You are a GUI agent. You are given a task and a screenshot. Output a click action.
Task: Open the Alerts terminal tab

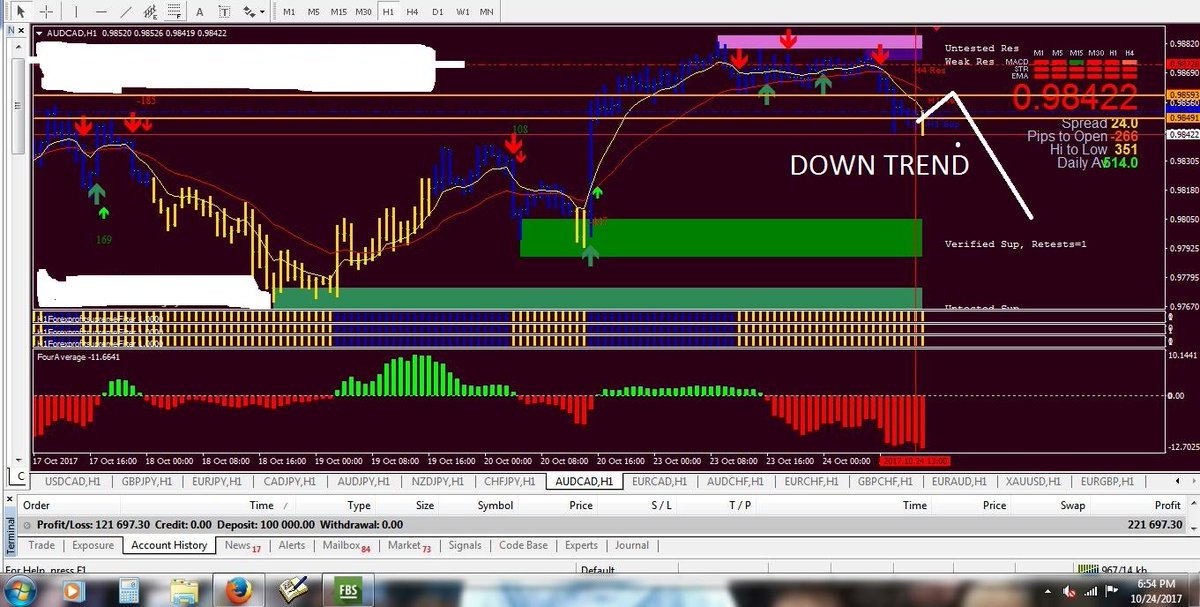coord(291,545)
